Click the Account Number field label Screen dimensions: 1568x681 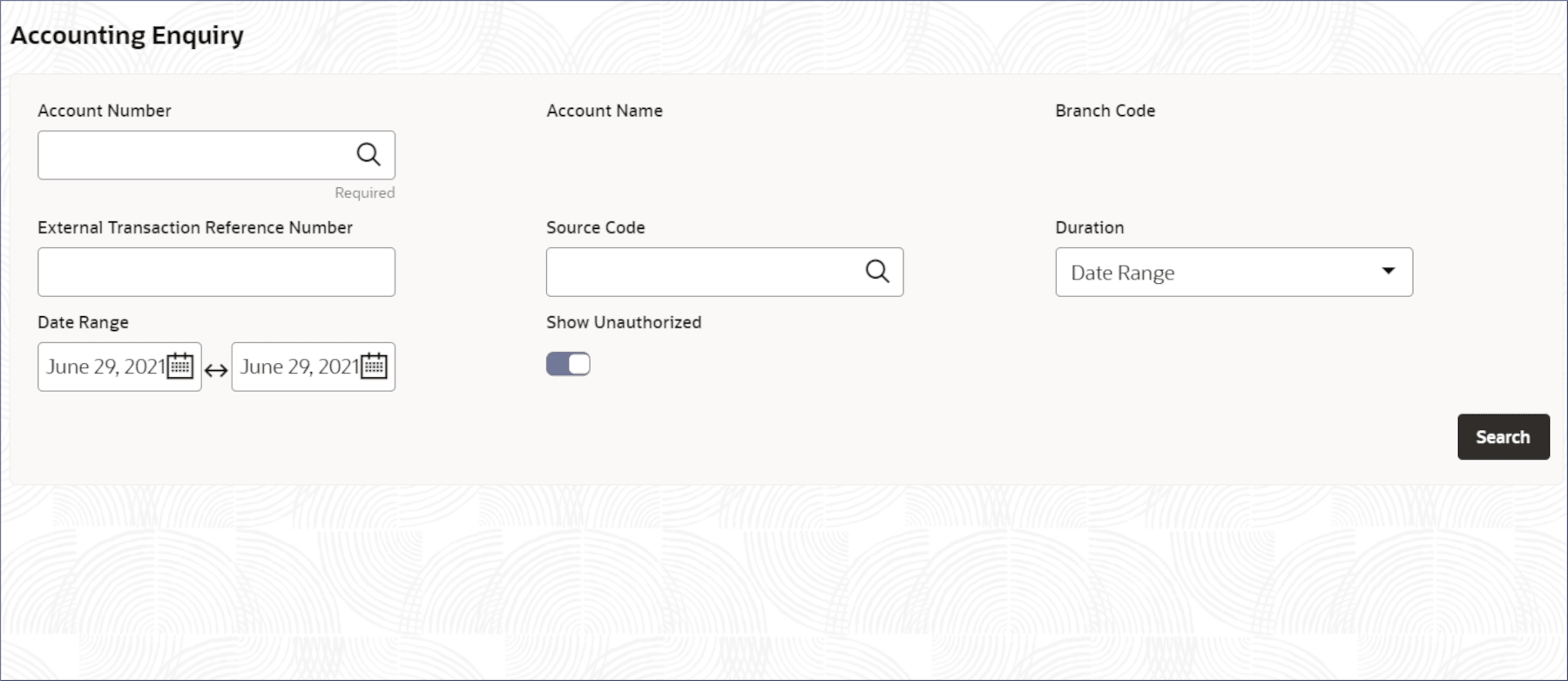pos(105,111)
